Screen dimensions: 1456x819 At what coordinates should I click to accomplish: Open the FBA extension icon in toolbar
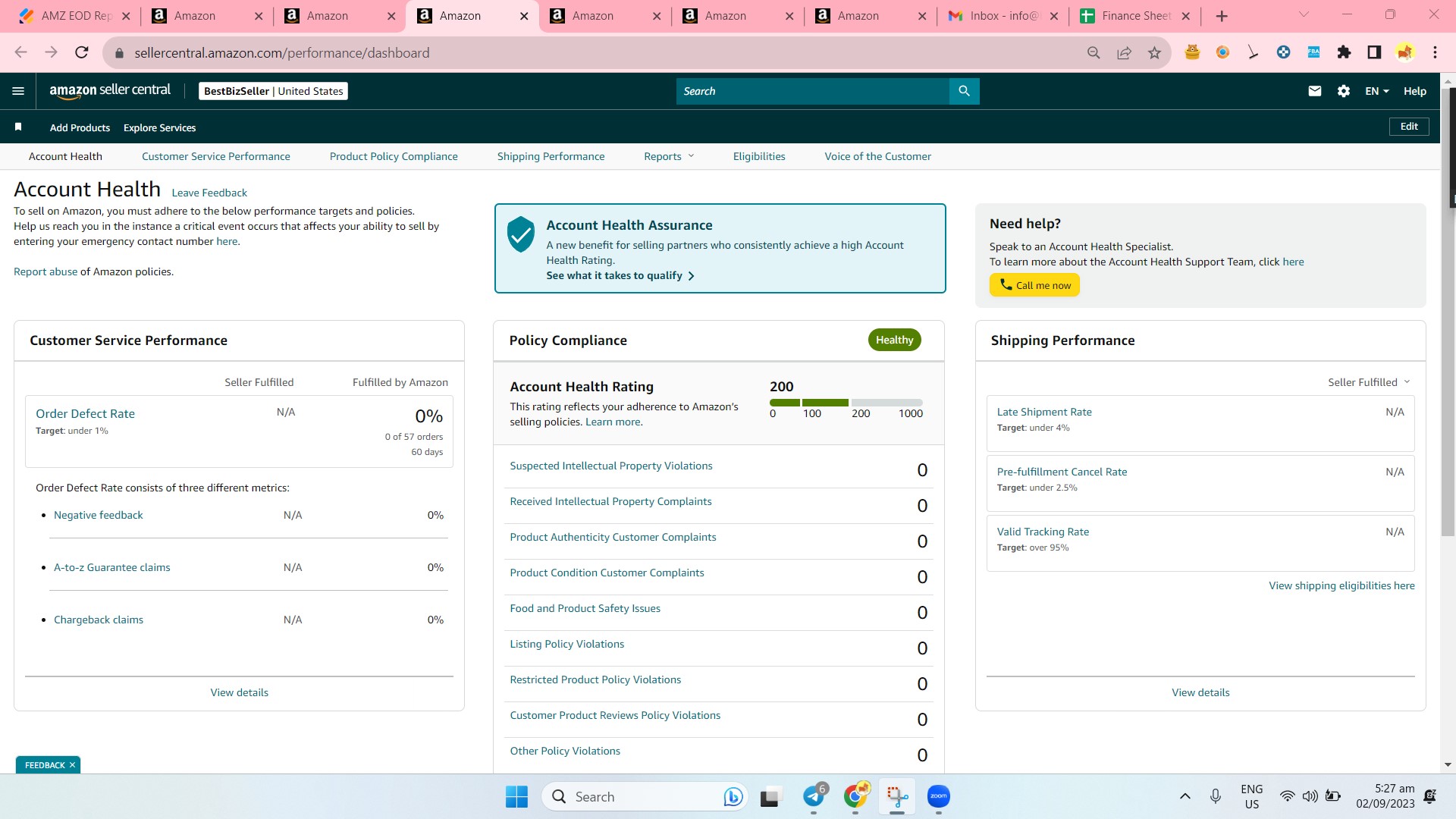1313,52
